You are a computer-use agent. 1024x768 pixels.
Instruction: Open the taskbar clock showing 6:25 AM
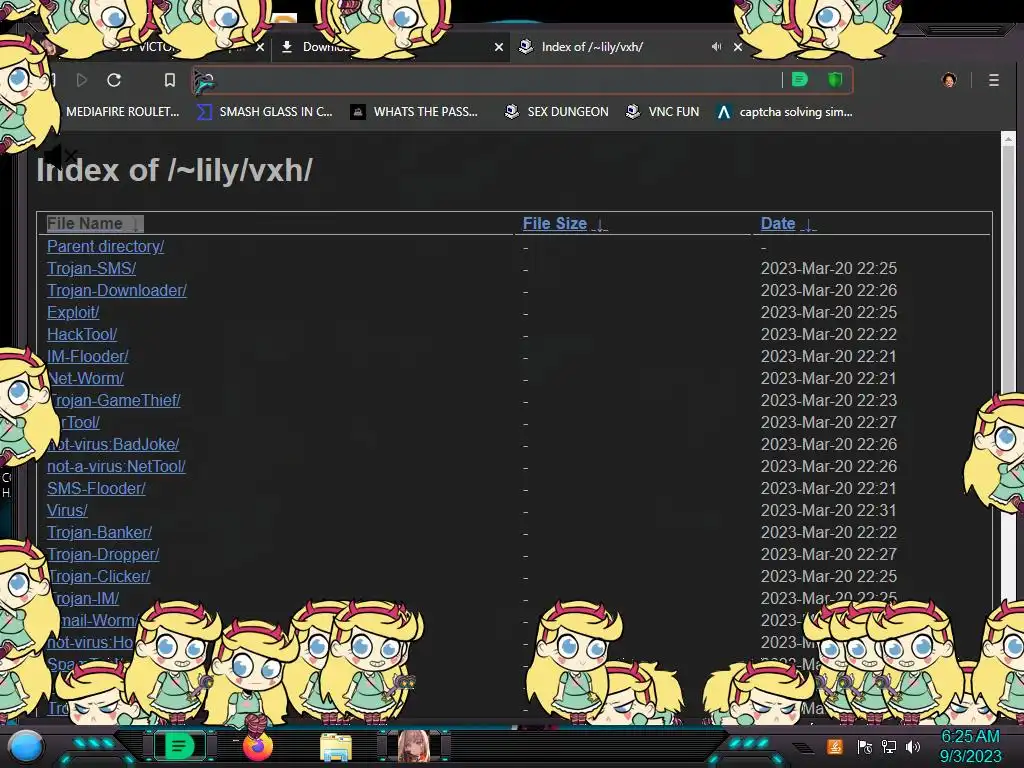pyautogui.click(x=970, y=746)
